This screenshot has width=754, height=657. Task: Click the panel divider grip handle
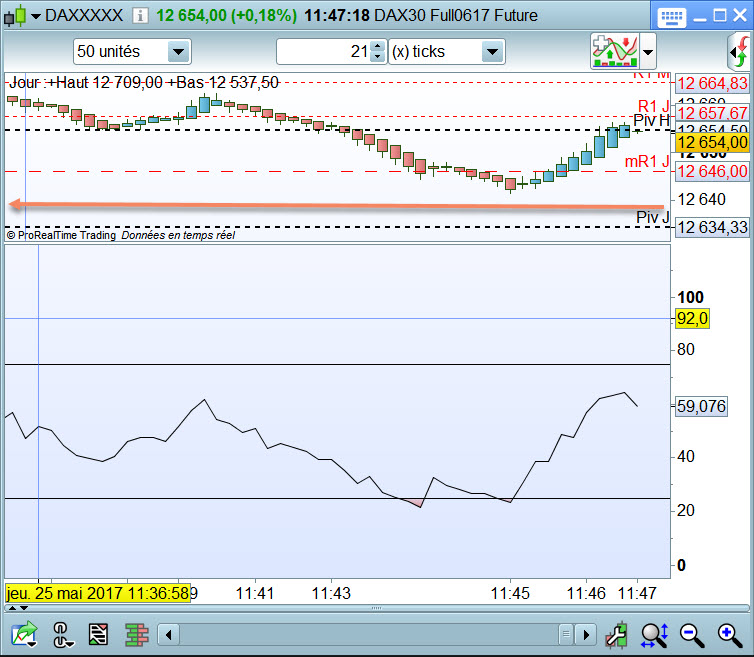(x=377, y=608)
